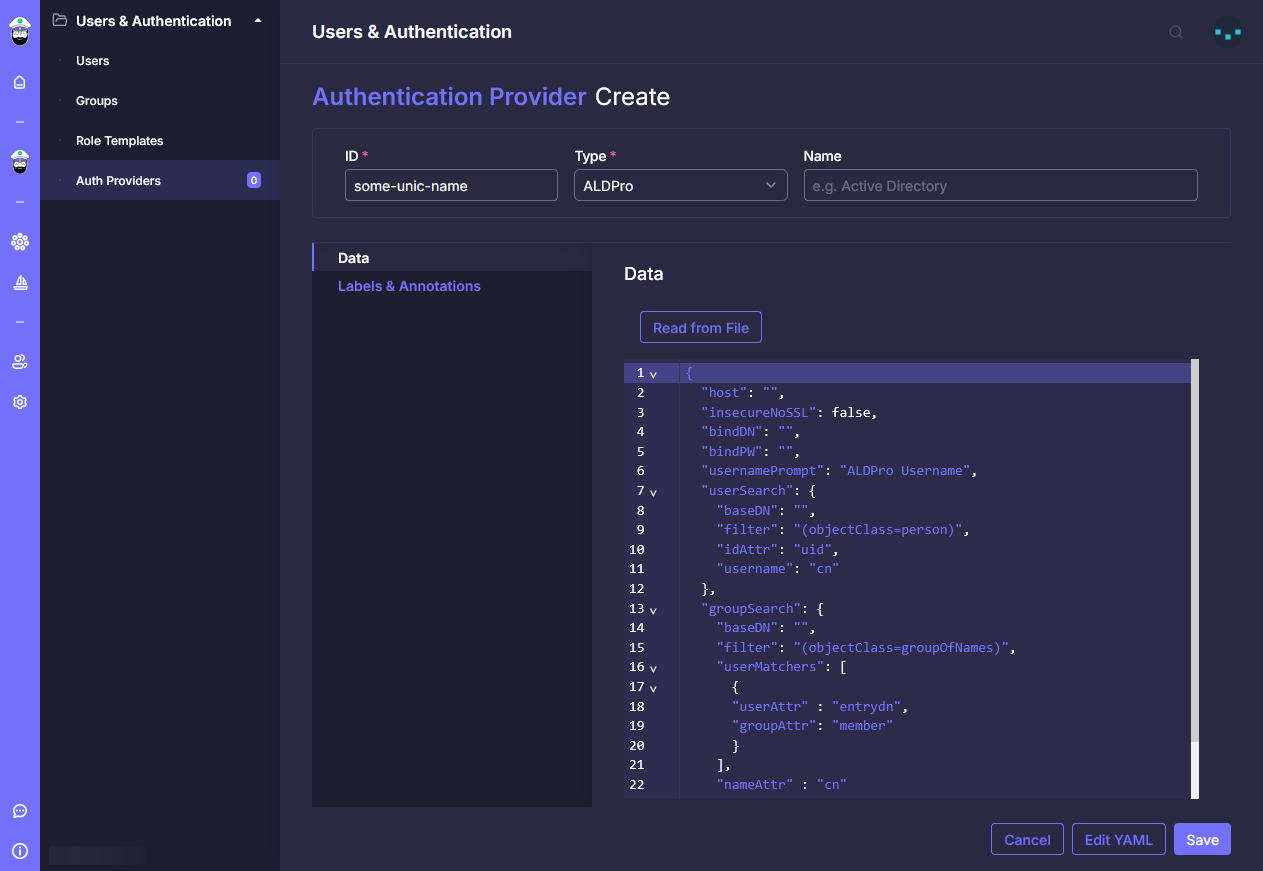This screenshot has height=871, width=1263.
Task: Fold the groupSearch block at line 13
Action: coord(653,610)
